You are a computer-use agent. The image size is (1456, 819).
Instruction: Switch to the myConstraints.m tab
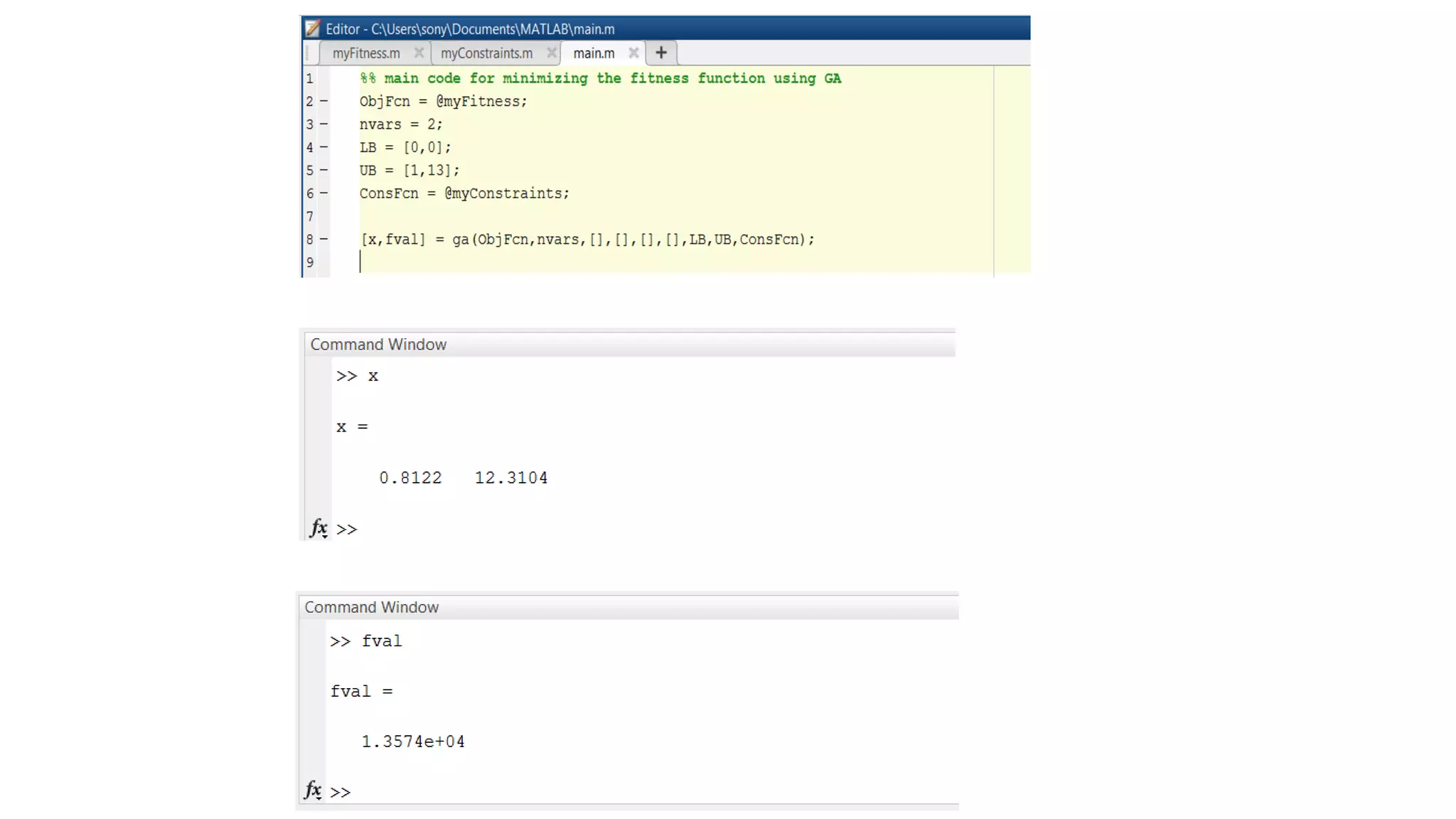(486, 53)
